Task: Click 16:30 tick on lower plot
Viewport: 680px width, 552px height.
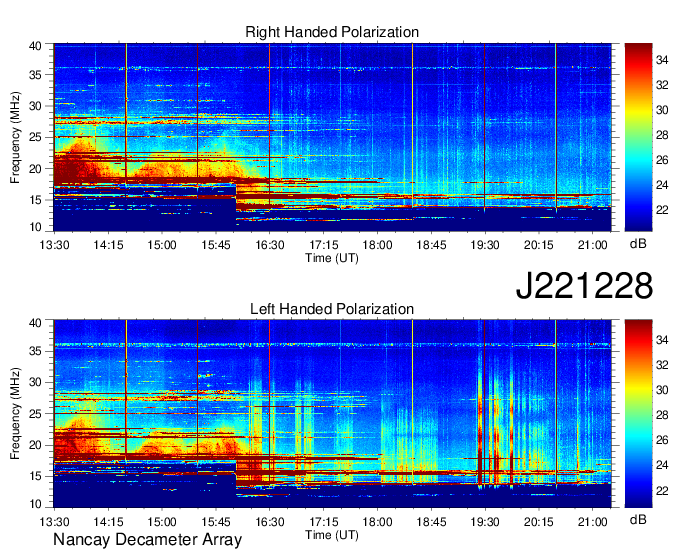Action: point(270,522)
